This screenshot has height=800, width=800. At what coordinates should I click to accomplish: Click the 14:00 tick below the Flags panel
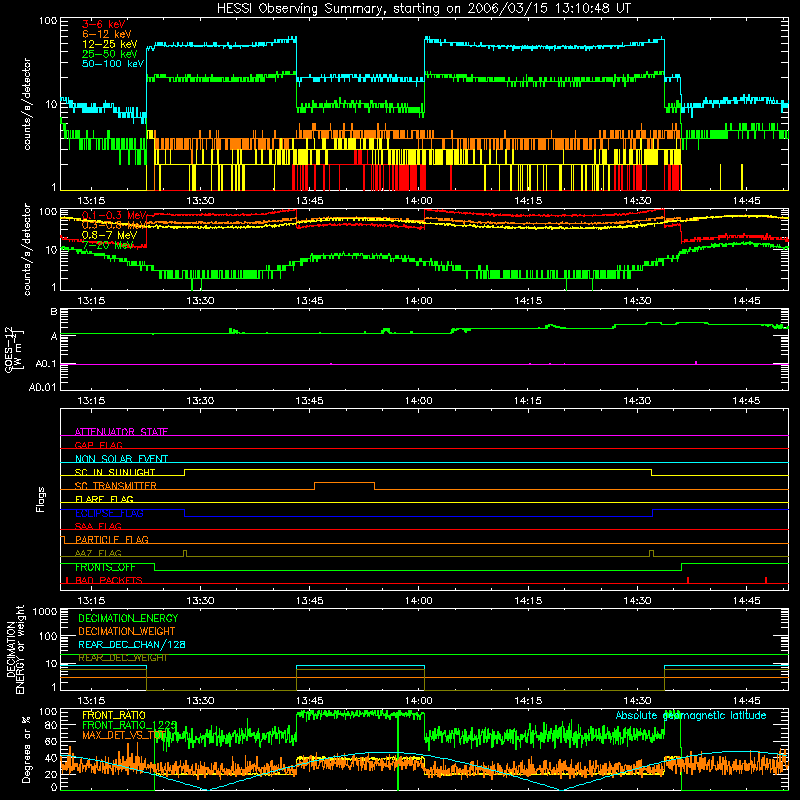click(418, 600)
